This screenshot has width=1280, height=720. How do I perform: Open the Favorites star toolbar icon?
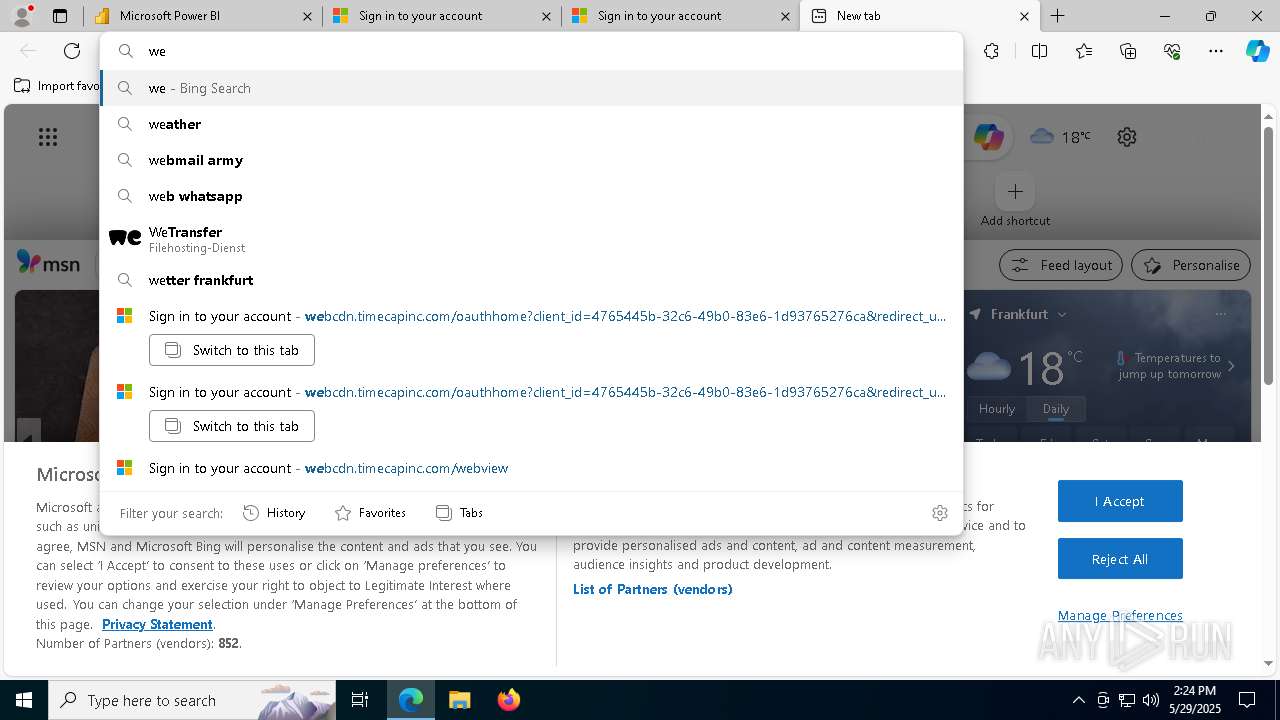coord(1084,51)
